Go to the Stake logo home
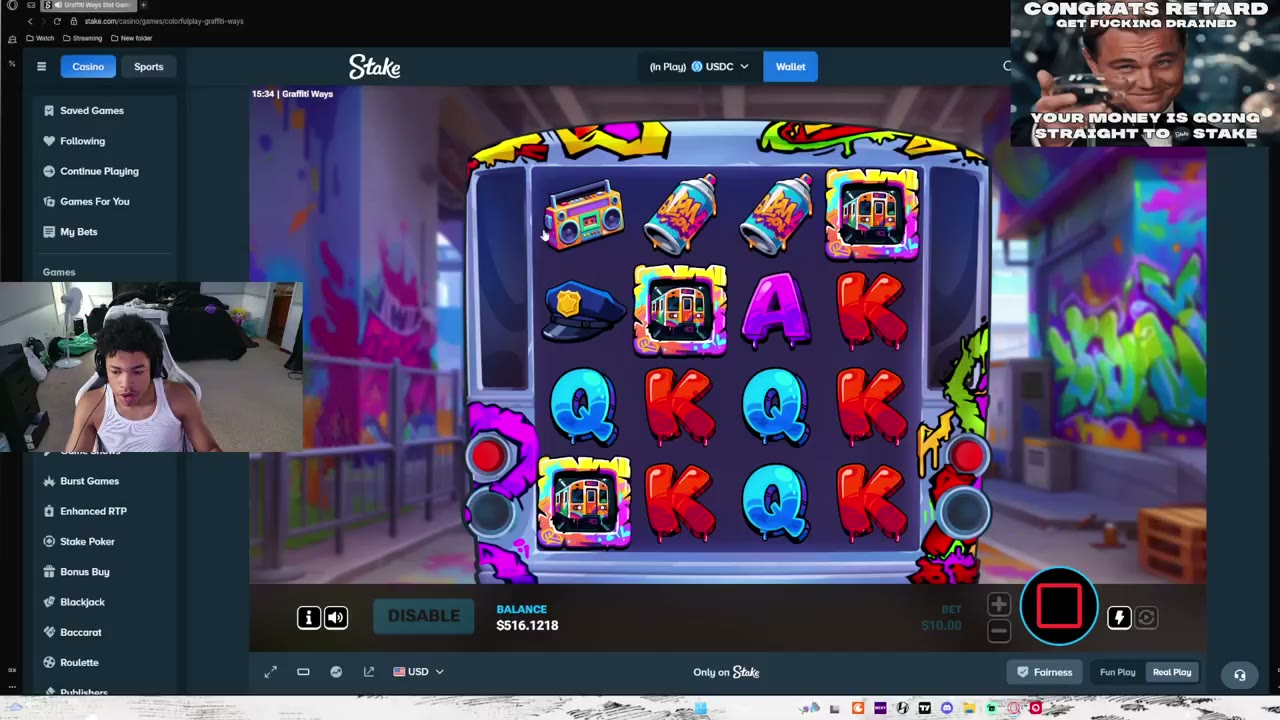Image resolution: width=1280 pixels, height=720 pixels. pyautogui.click(x=375, y=67)
